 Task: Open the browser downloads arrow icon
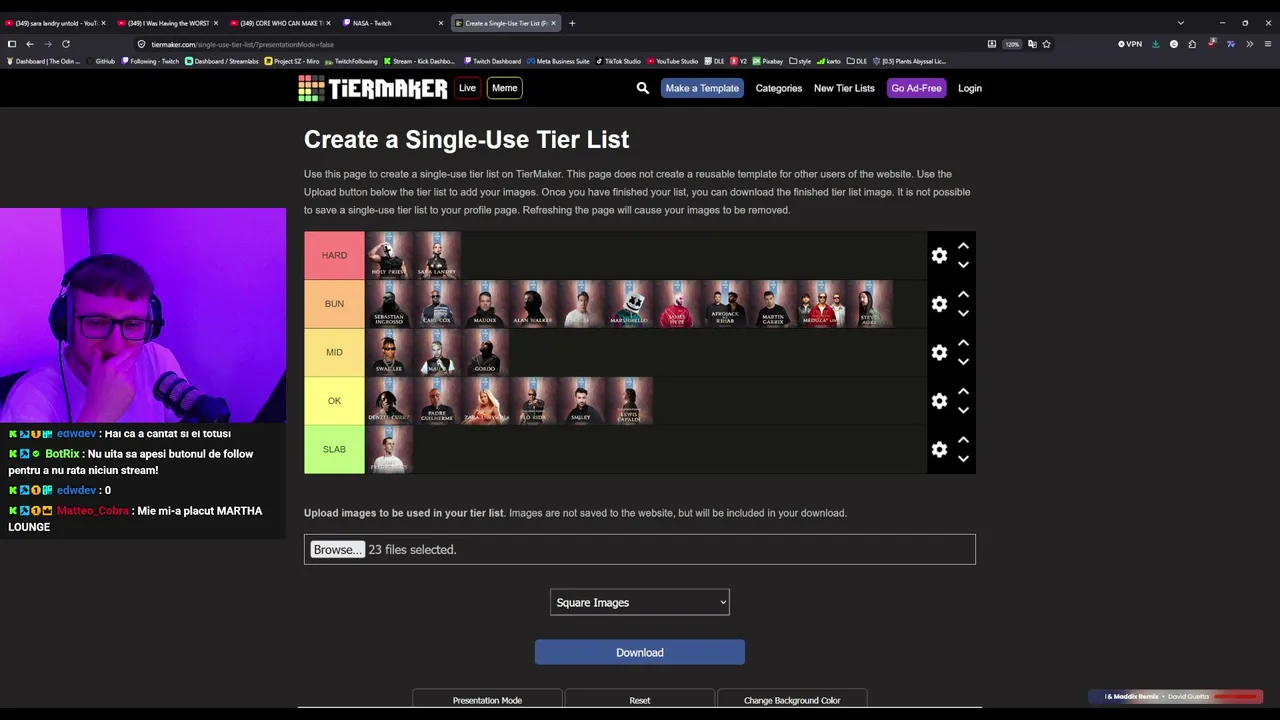point(1156,44)
